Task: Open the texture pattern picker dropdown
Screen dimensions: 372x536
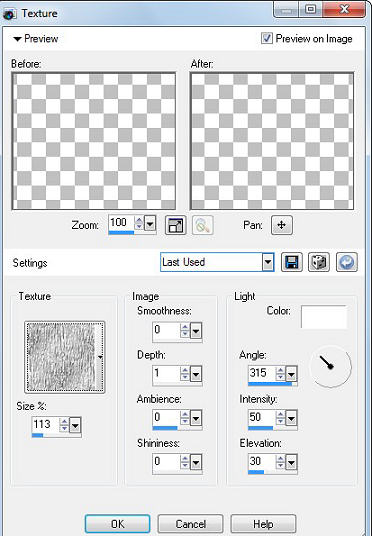Action: (100, 357)
